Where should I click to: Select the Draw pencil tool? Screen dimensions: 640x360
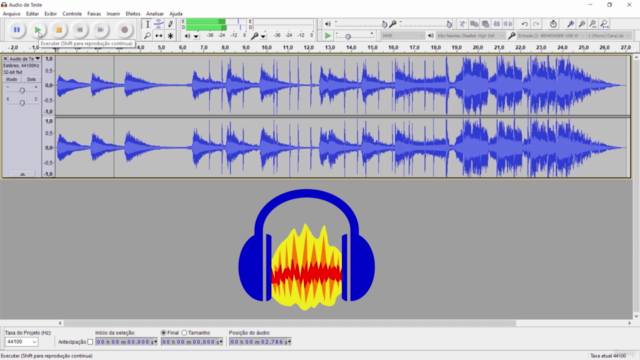(171, 24)
